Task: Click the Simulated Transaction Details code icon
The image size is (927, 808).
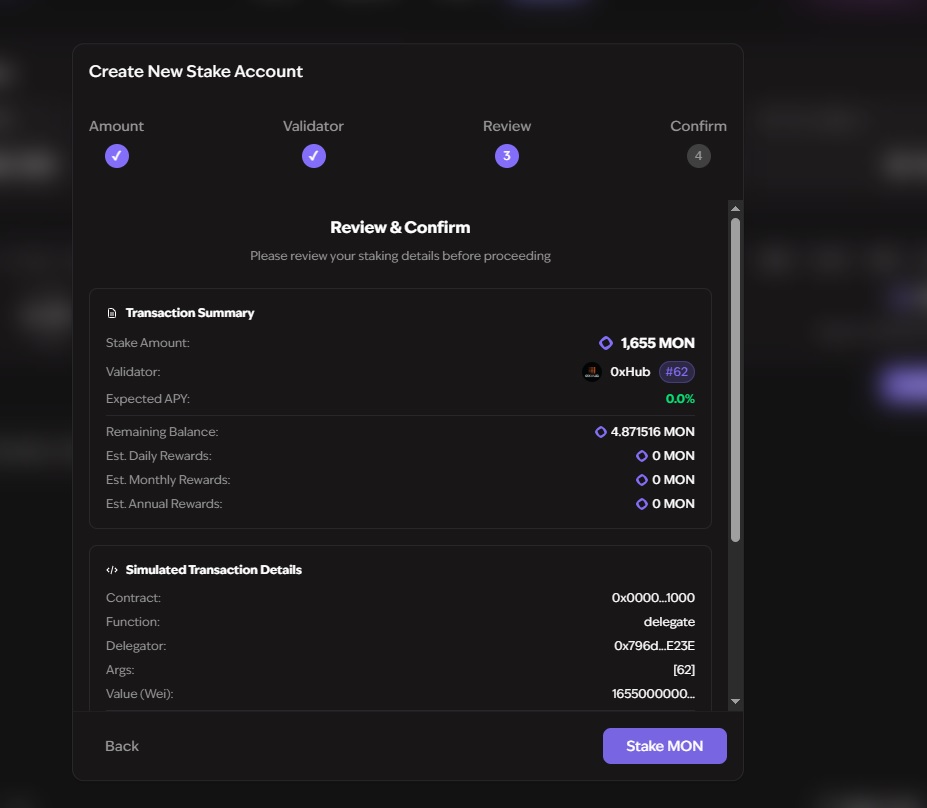Action: 112,570
